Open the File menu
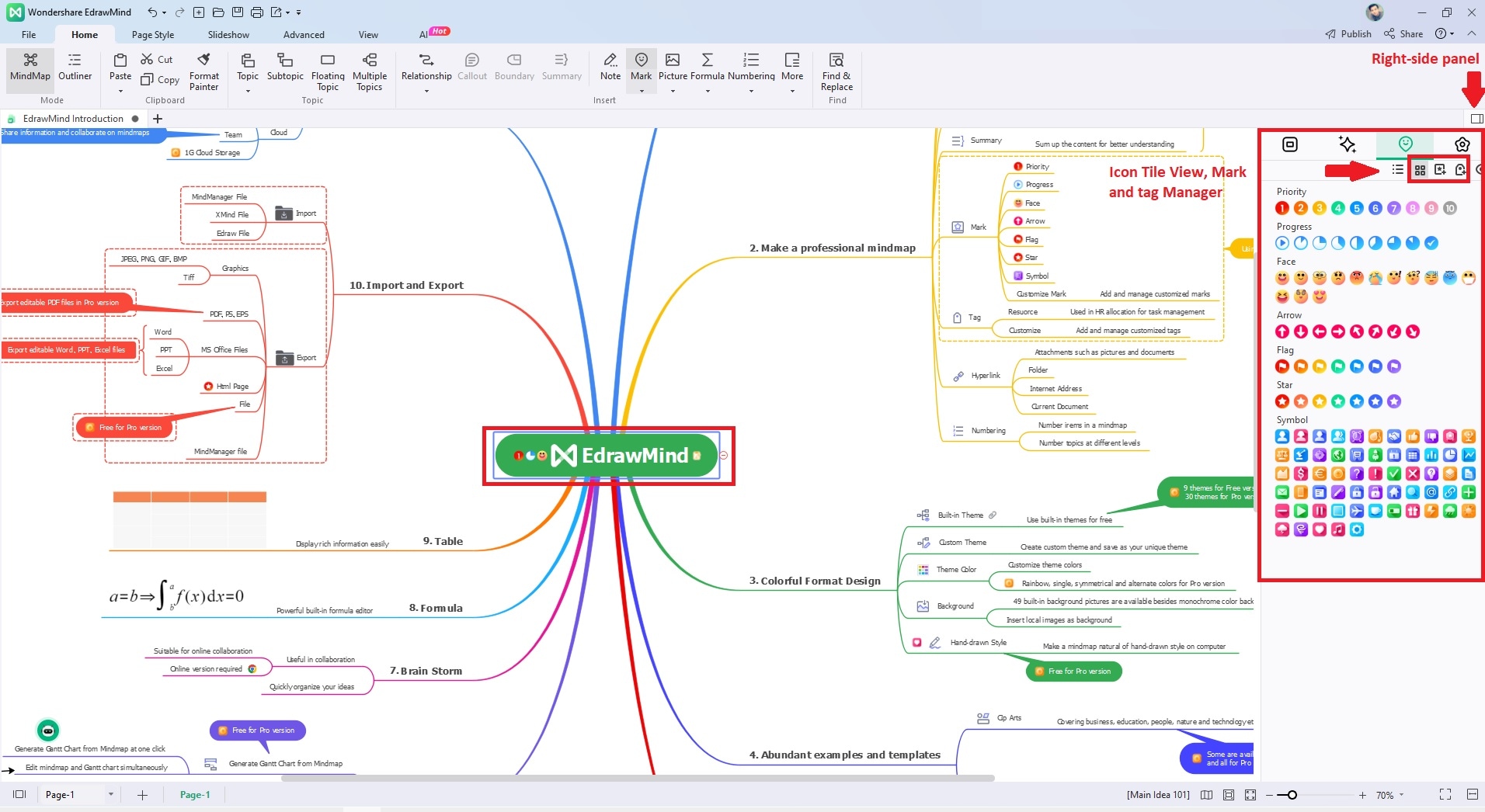The width and height of the screenshot is (1485, 812). coord(29,35)
